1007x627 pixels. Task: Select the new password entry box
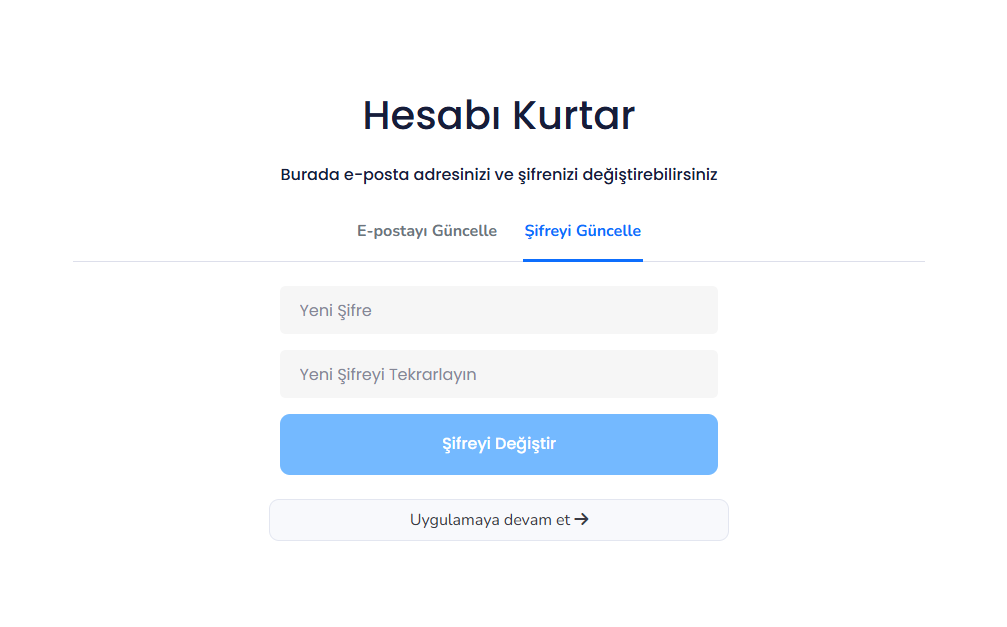click(x=498, y=309)
